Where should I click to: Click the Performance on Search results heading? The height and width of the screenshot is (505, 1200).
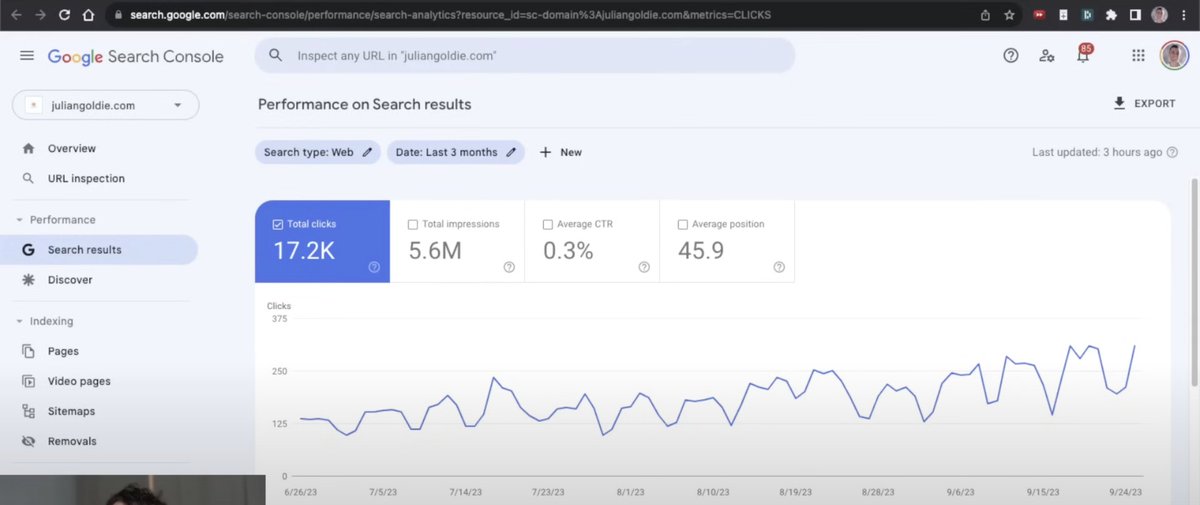365,104
